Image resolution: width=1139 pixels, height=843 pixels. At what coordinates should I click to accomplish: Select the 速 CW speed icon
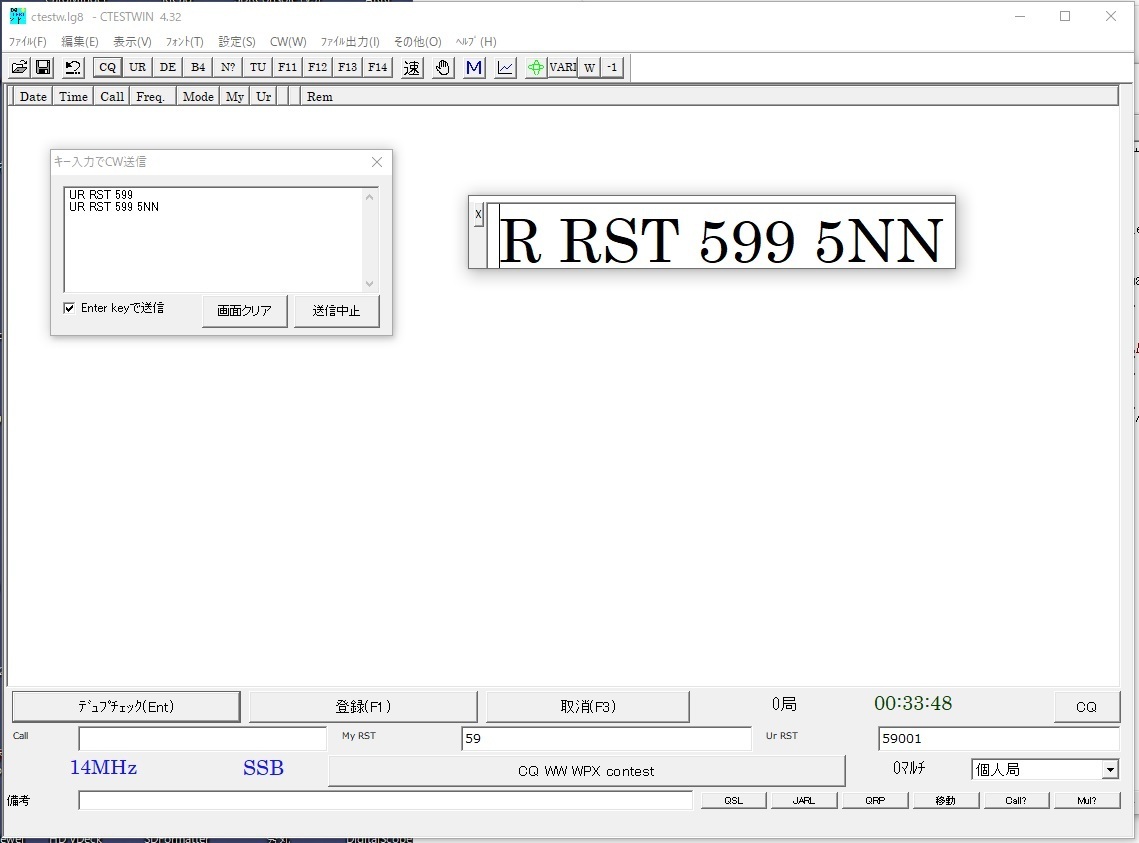pyautogui.click(x=411, y=67)
